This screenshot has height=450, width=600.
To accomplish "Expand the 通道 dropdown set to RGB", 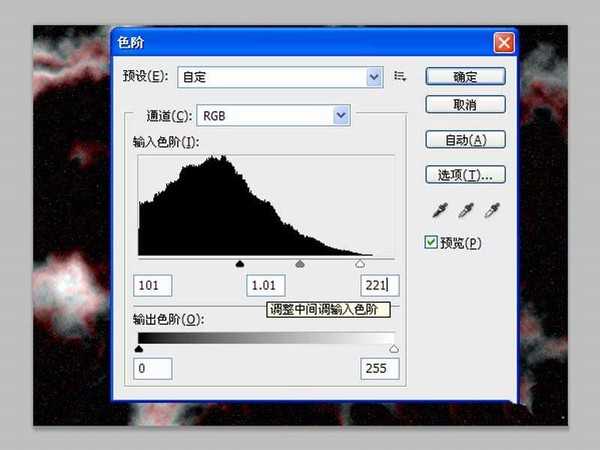I will 273,116.
